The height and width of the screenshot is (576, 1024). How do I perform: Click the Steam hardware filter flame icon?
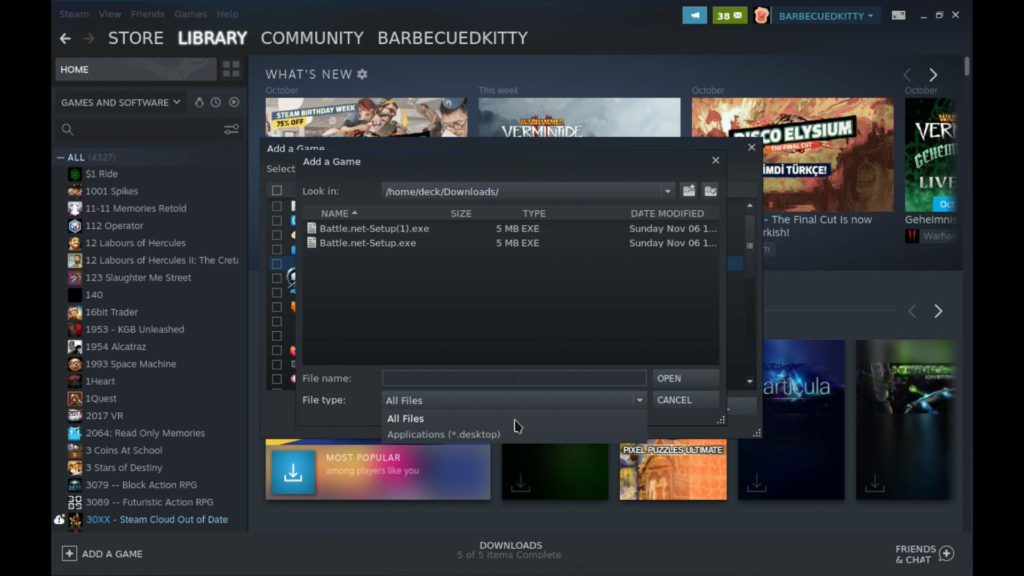(x=199, y=103)
